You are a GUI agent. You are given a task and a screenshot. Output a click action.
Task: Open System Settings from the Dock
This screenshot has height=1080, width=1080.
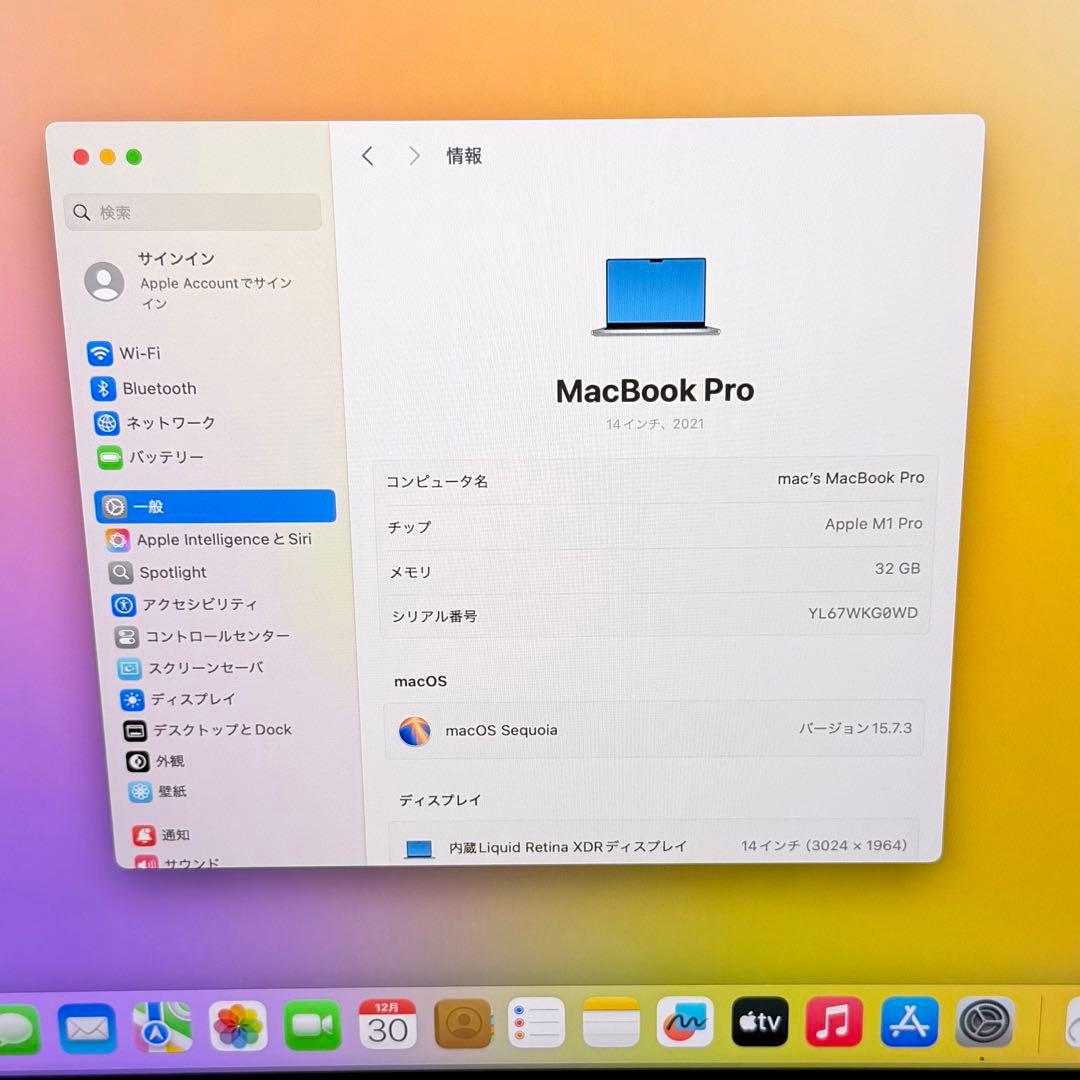985,1021
